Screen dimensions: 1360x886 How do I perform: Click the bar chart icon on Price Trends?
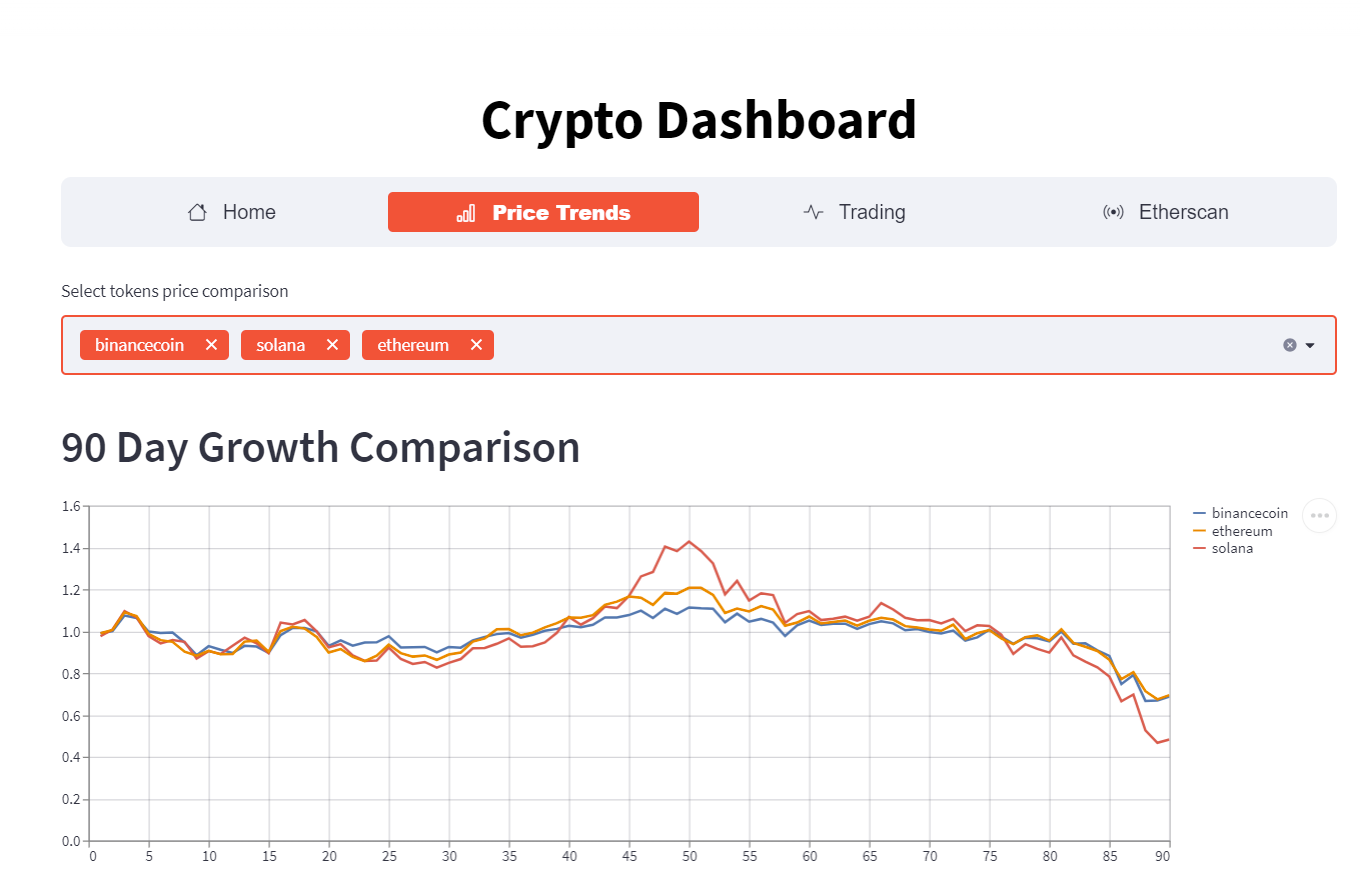466,212
